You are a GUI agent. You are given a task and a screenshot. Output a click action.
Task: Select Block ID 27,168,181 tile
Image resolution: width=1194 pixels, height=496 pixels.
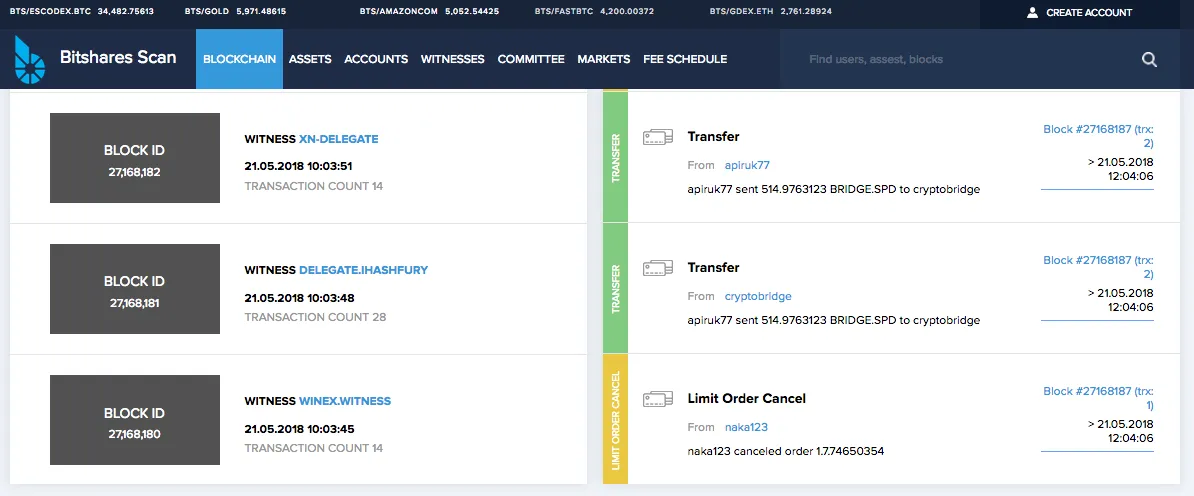tap(135, 290)
